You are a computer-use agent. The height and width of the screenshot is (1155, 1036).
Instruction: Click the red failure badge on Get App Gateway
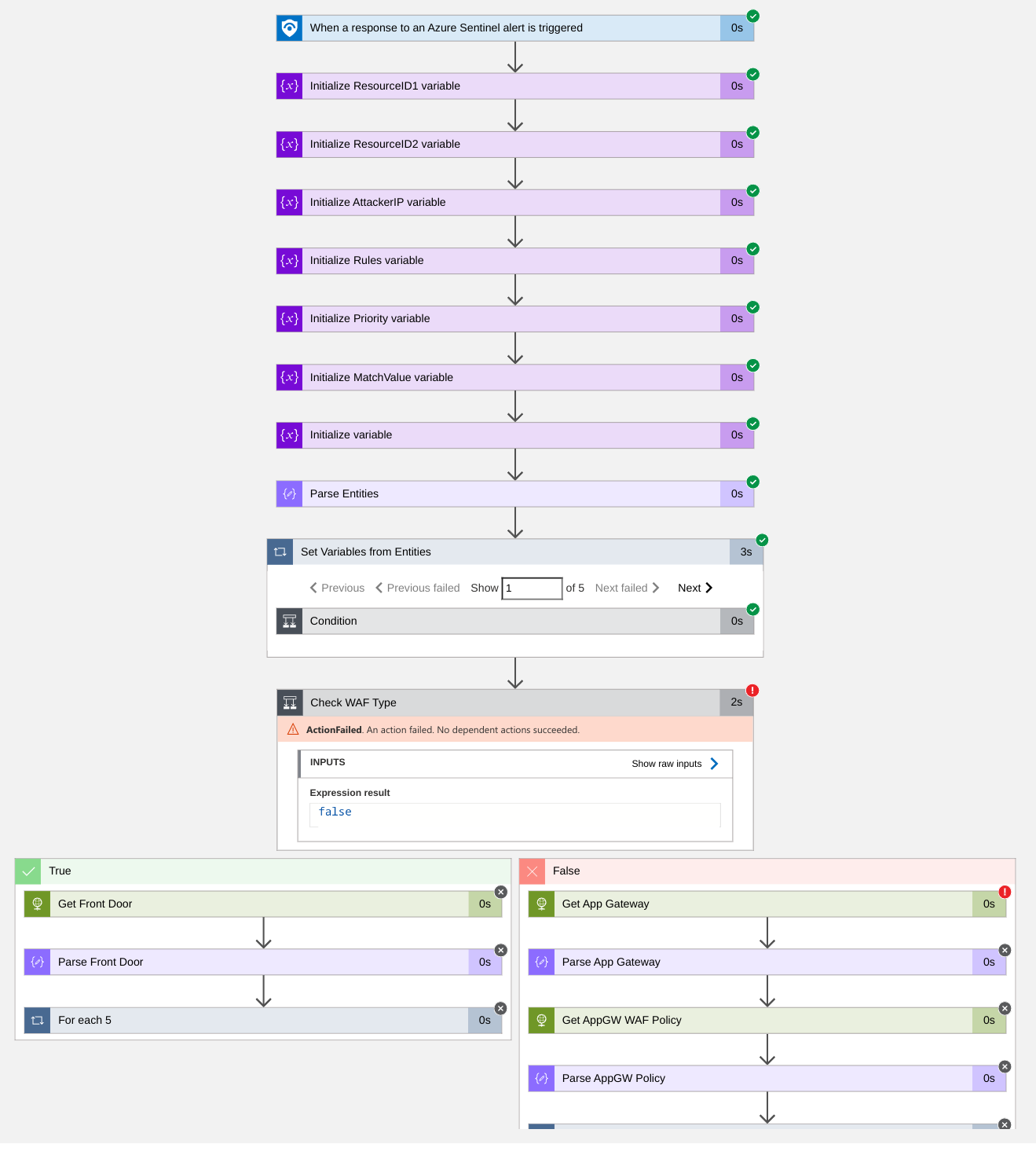[1005, 892]
